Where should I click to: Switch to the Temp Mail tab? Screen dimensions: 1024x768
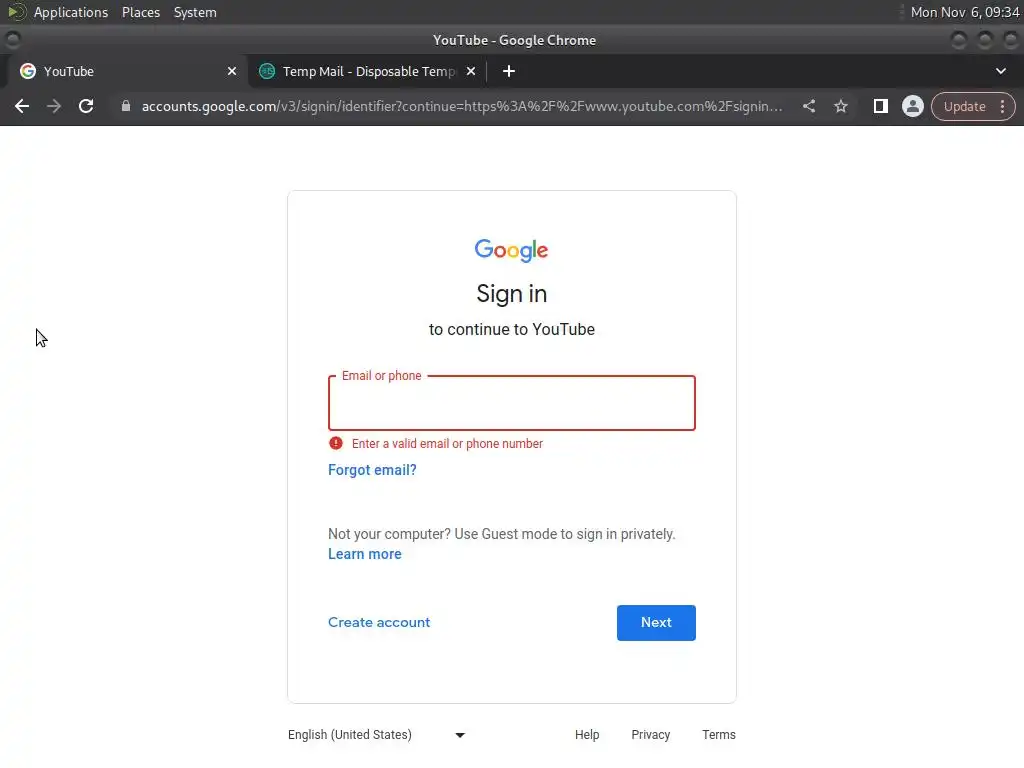click(x=367, y=71)
